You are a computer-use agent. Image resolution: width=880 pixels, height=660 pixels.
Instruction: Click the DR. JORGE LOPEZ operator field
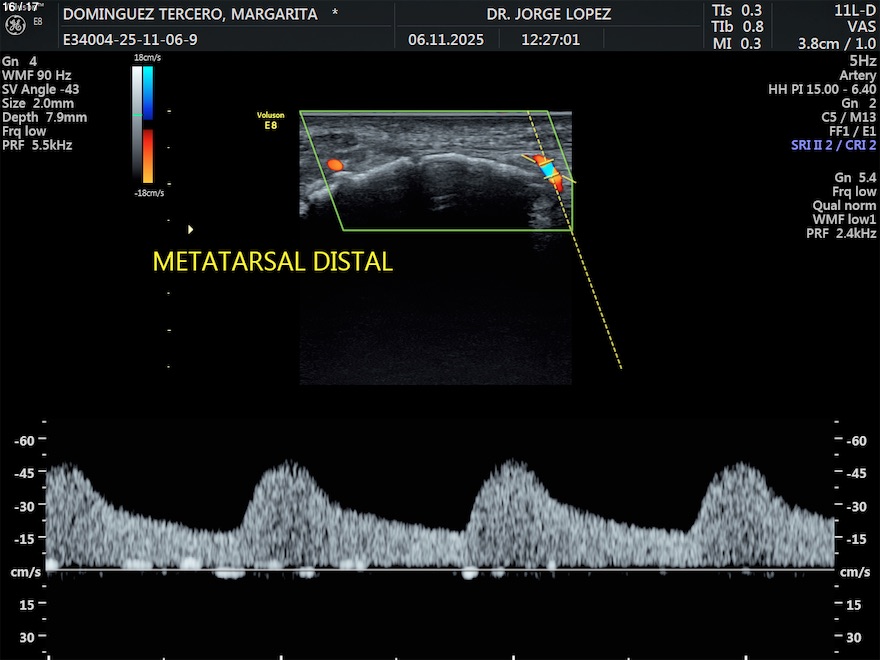[548, 14]
